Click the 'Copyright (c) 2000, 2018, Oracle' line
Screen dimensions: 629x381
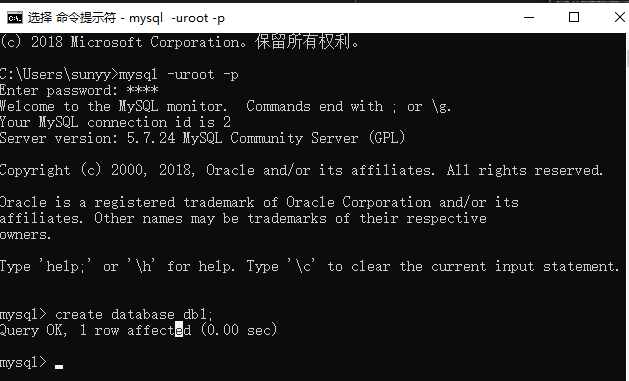tap(127, 170)
